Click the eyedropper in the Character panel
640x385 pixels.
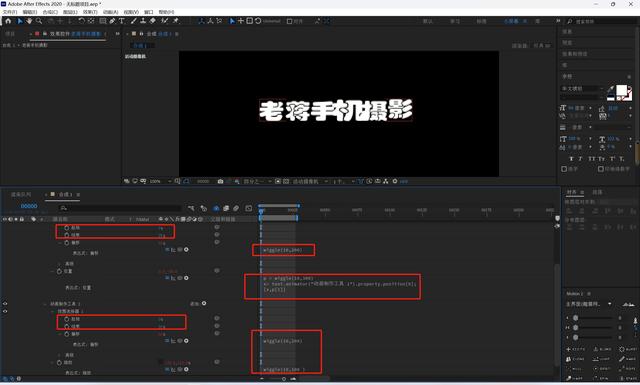(x=611, y=89)
